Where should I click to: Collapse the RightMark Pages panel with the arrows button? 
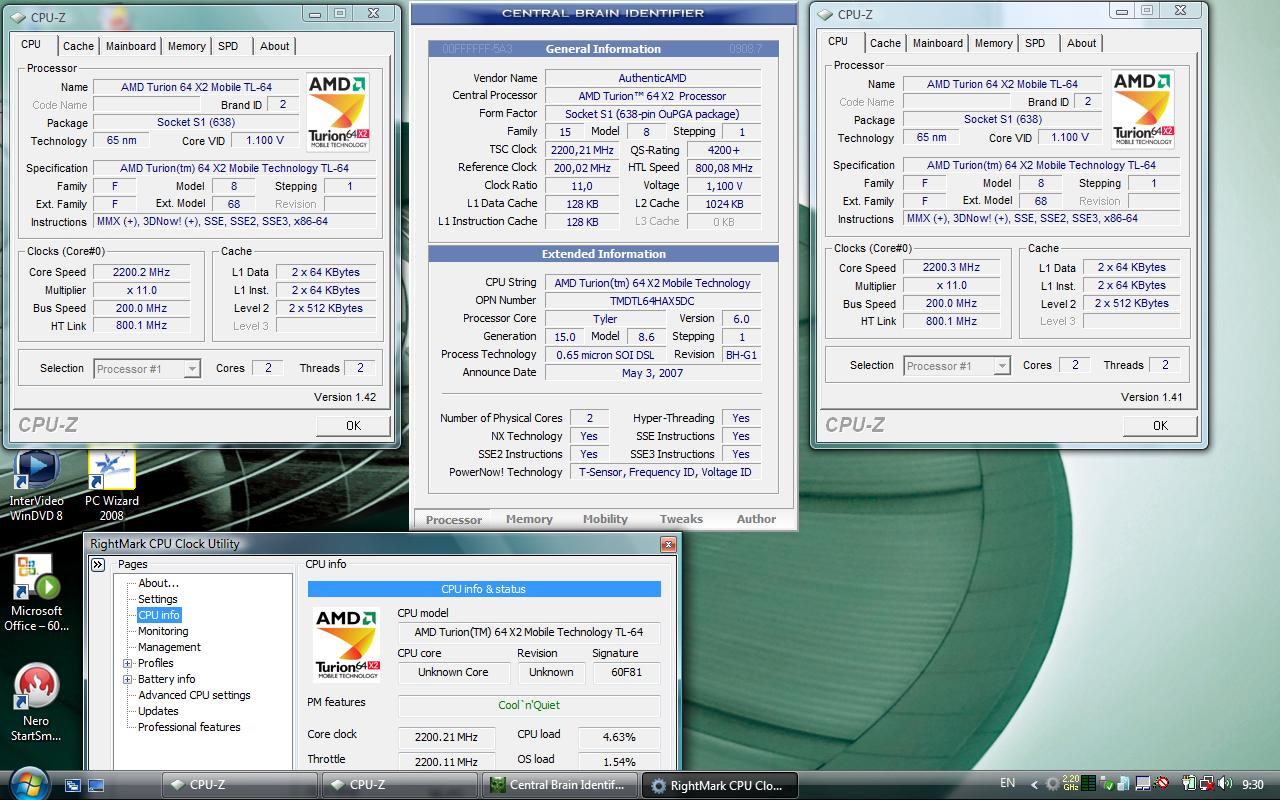(98, 565)
